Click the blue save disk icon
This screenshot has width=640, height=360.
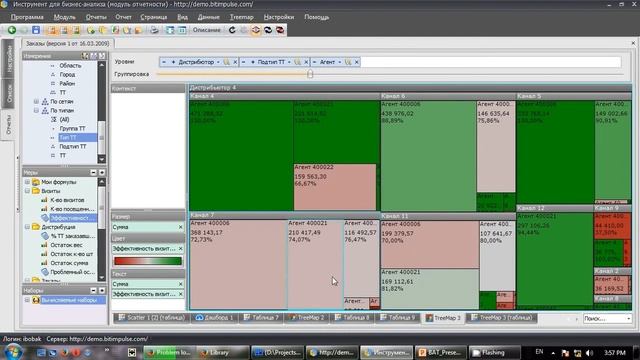click(x=36, y=30)
